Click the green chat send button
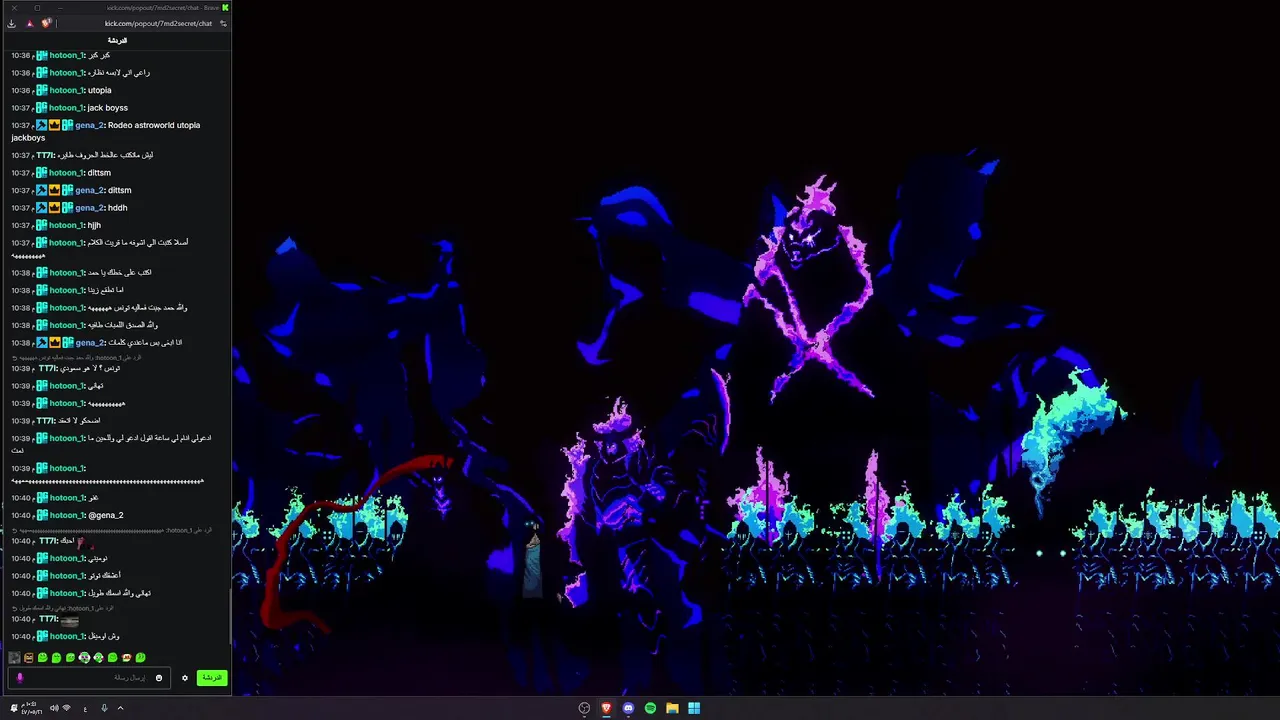Viewport: 1280px width, 720px height. tap(212, 678)
